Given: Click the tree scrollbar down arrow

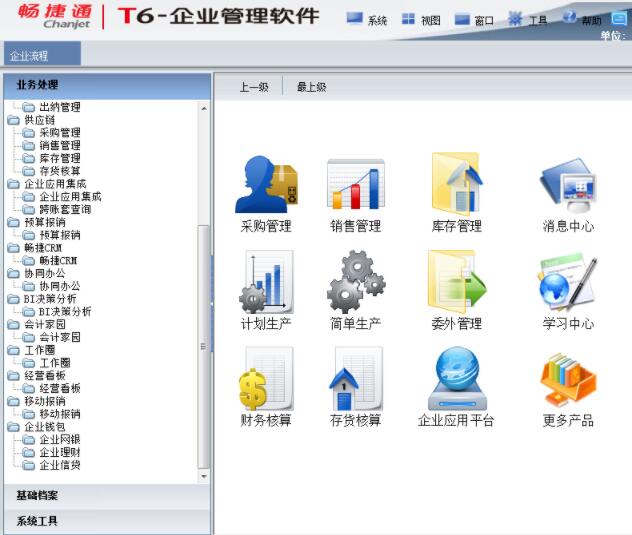Looking at the screenshot, I should click(x=204, y=476).
